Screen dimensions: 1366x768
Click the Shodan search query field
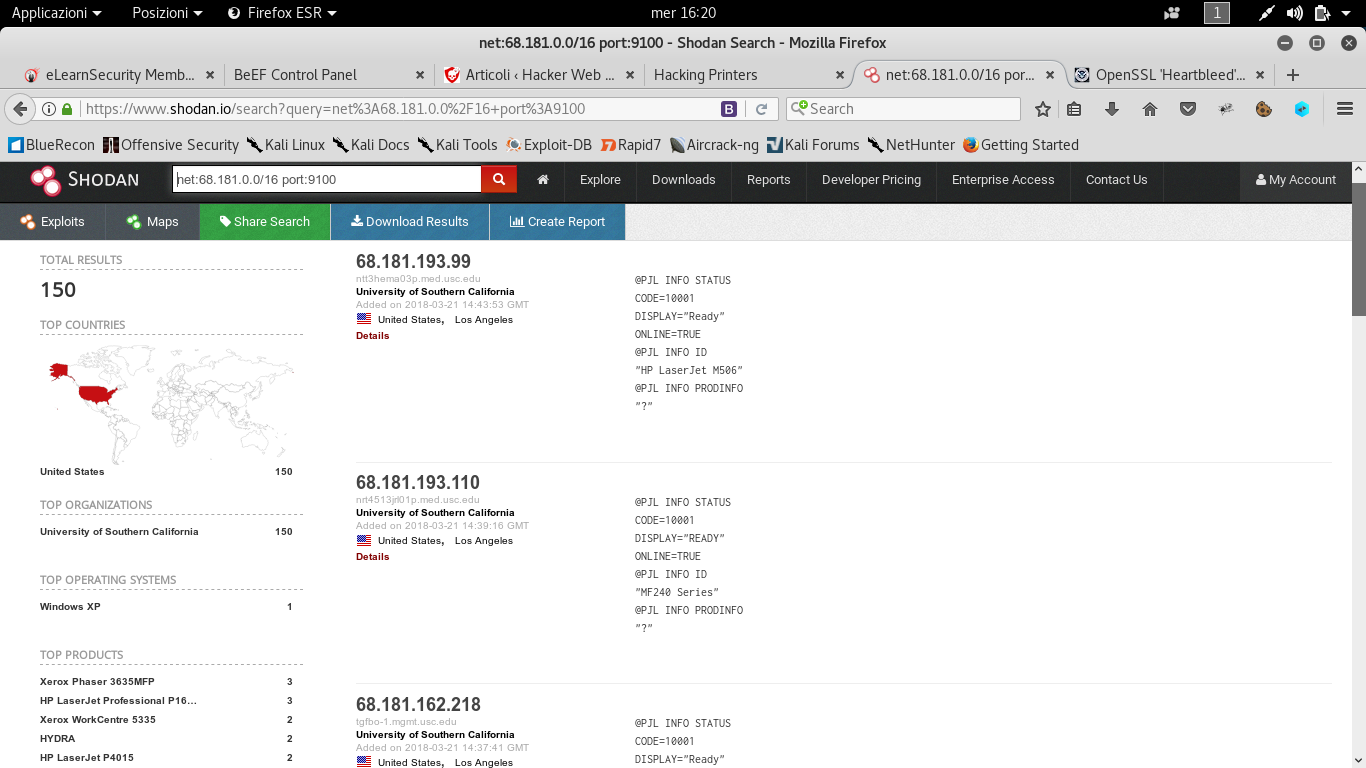(327, 180)
